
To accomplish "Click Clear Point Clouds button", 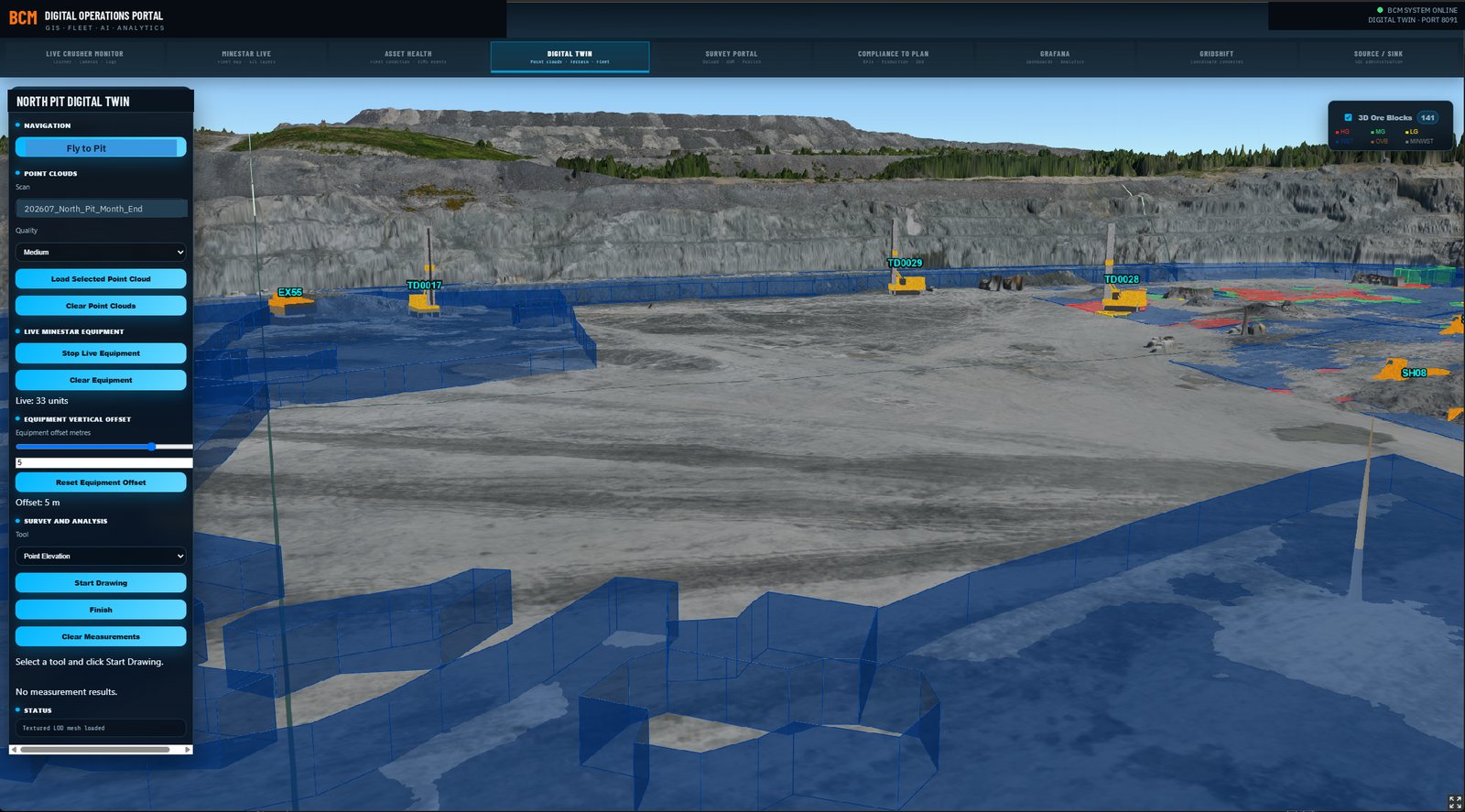I will point(101,306).
